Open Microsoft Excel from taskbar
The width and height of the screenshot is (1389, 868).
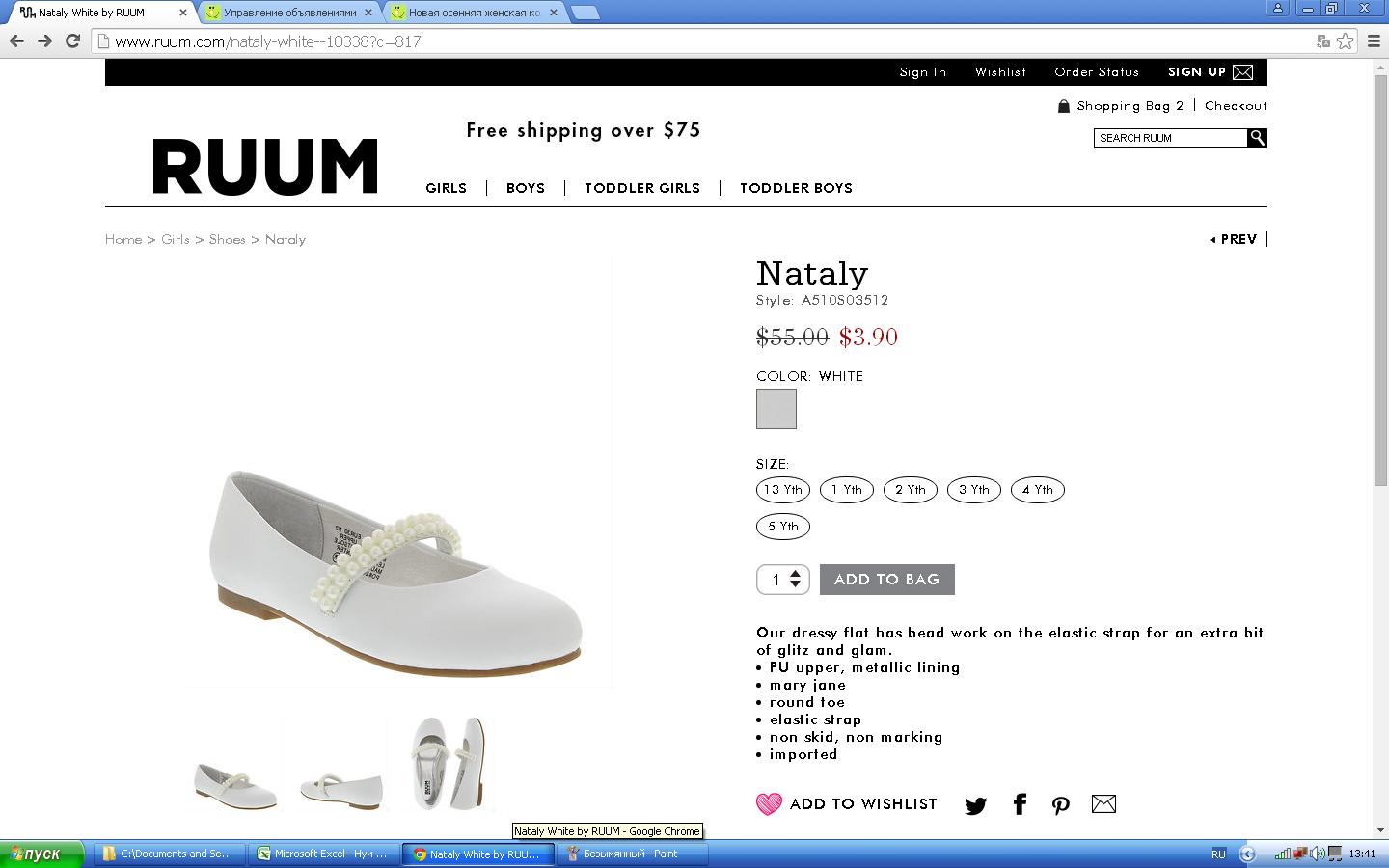(x=323, y=854)
